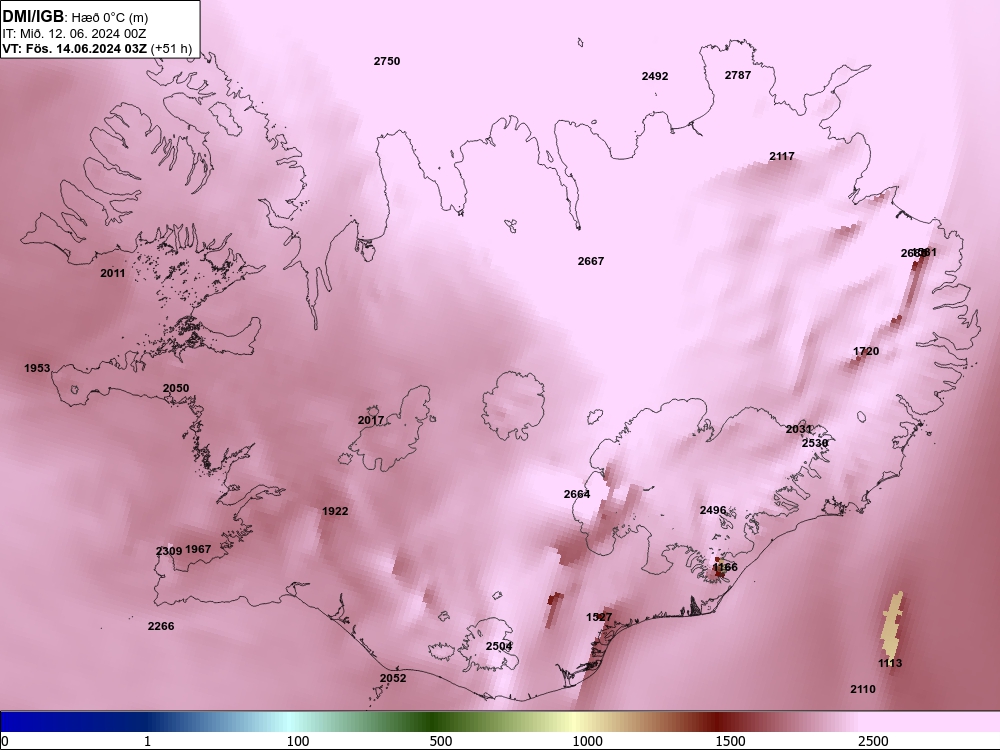Click the 1 tick on color scale
This screenshot has height=750, width=1000.
click(x=147, y=741)
